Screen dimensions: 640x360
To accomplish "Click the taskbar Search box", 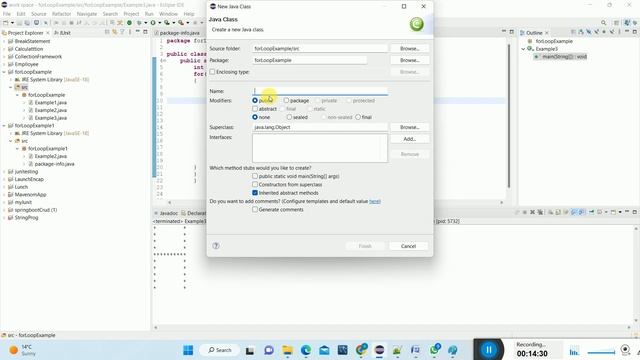I will tap(220, 350).
